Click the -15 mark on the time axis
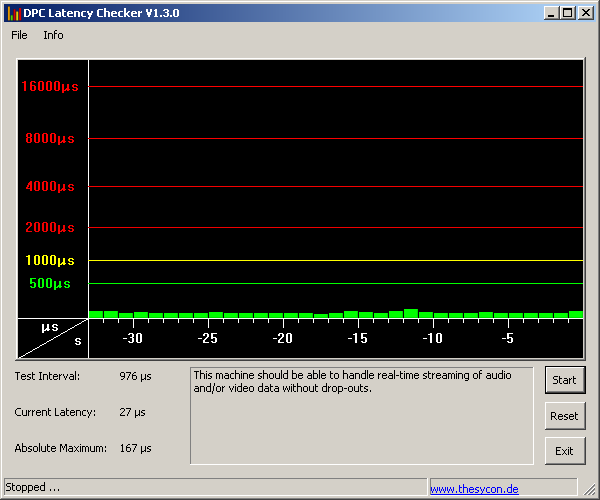This screenshot has width=600, height=500. 358,339
